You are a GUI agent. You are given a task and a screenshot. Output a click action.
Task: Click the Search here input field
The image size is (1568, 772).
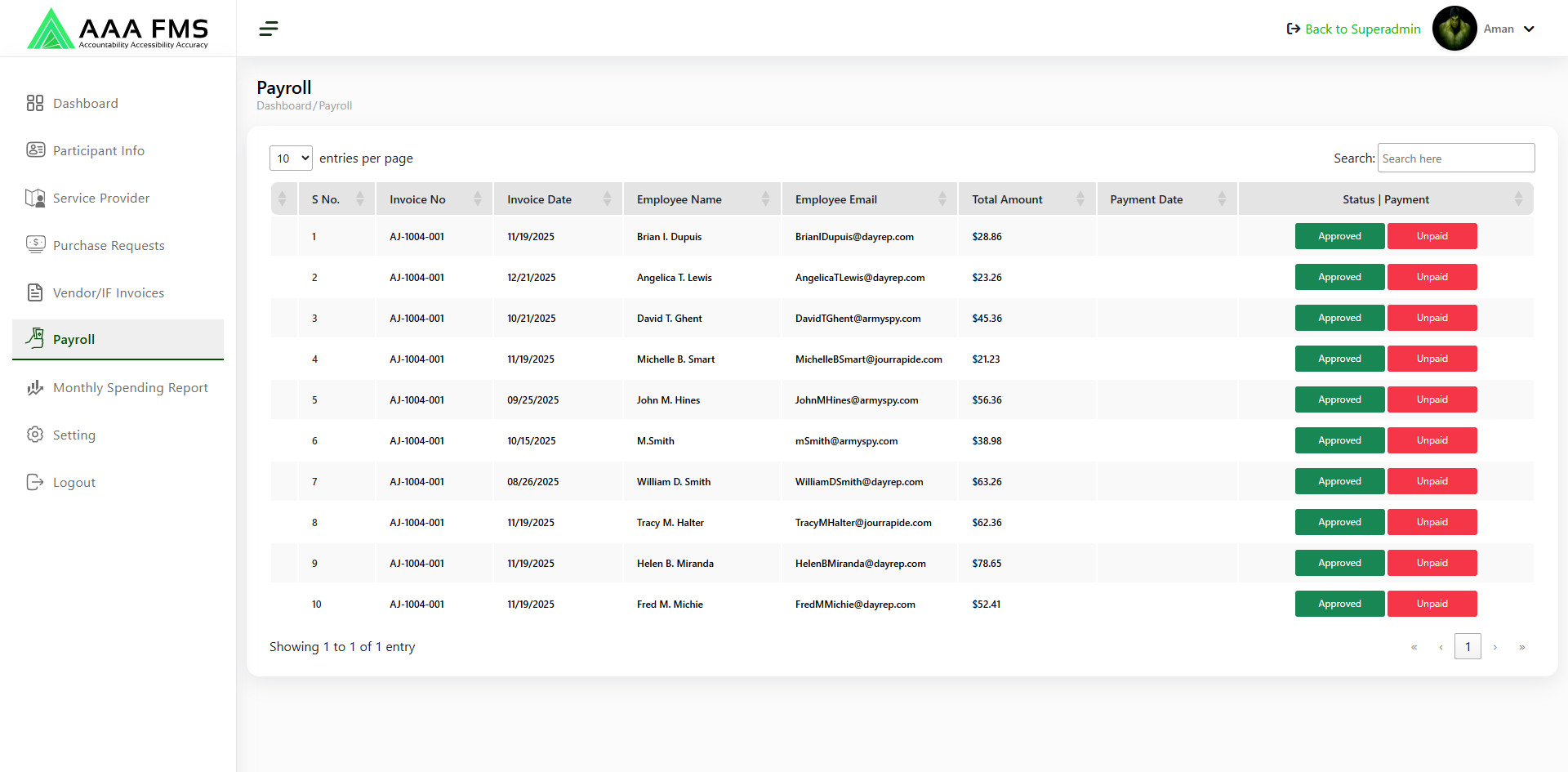(x=1455, y=158)
